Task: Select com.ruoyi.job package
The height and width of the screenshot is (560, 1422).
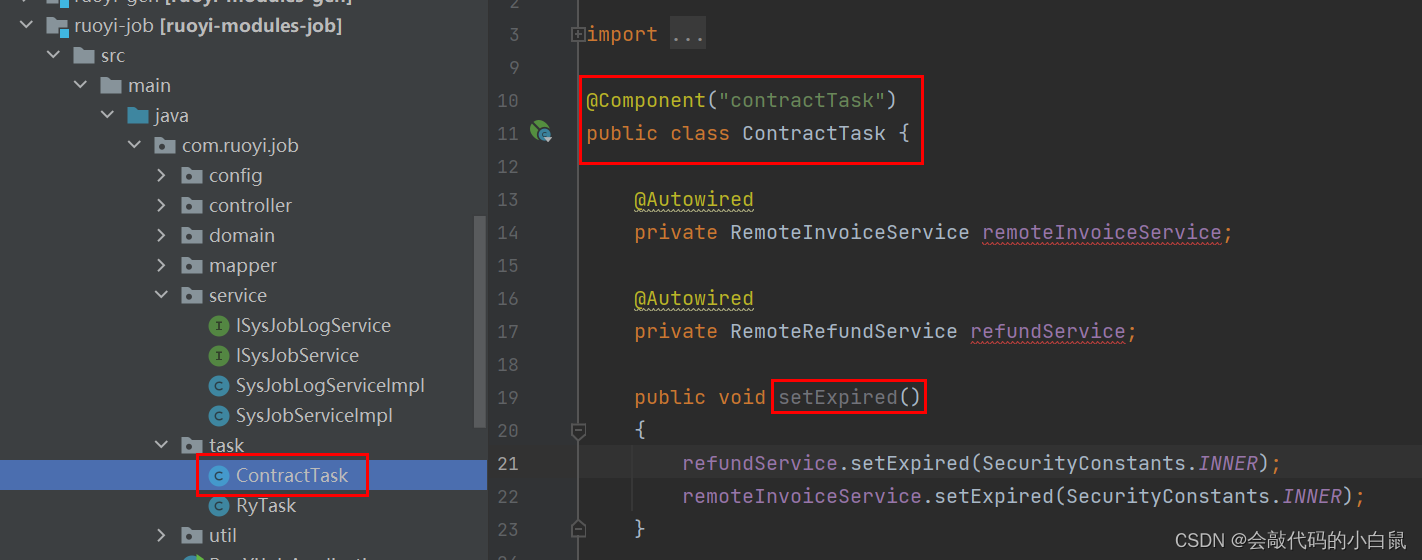Action: [240, 146]
